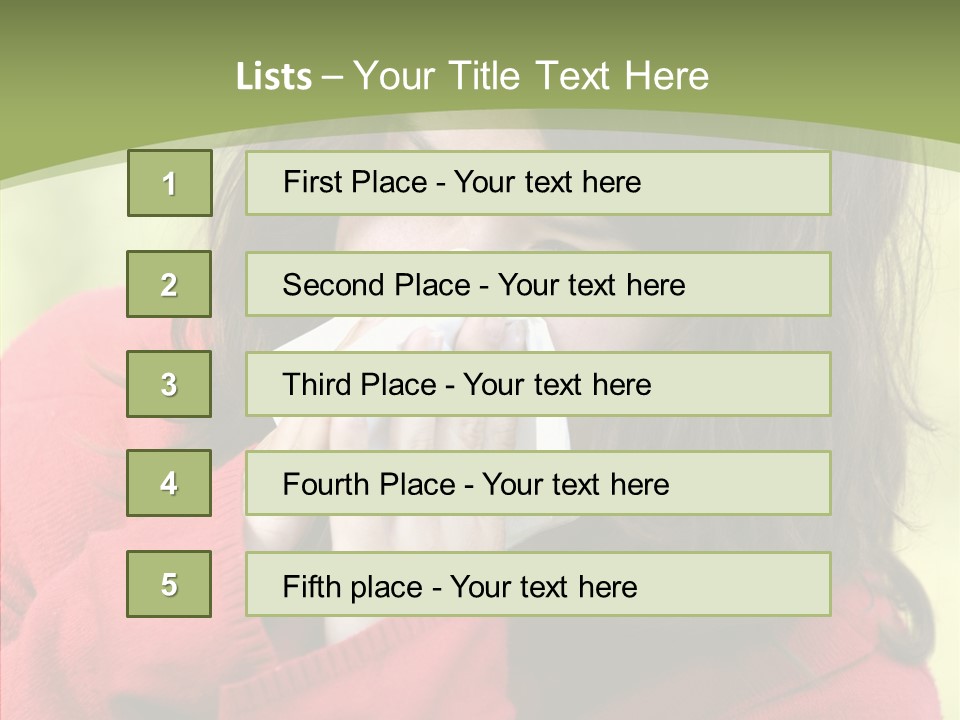Select the First Place text bar
960x720 pixels.
(x=538, y=183)
